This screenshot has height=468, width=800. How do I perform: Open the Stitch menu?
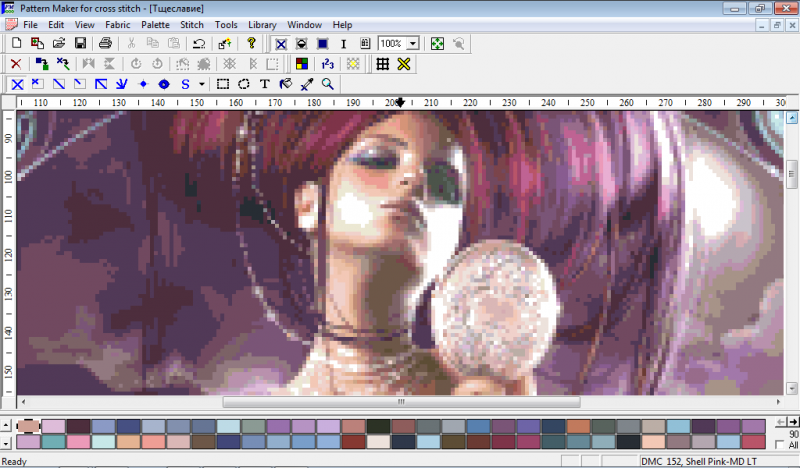192,24
